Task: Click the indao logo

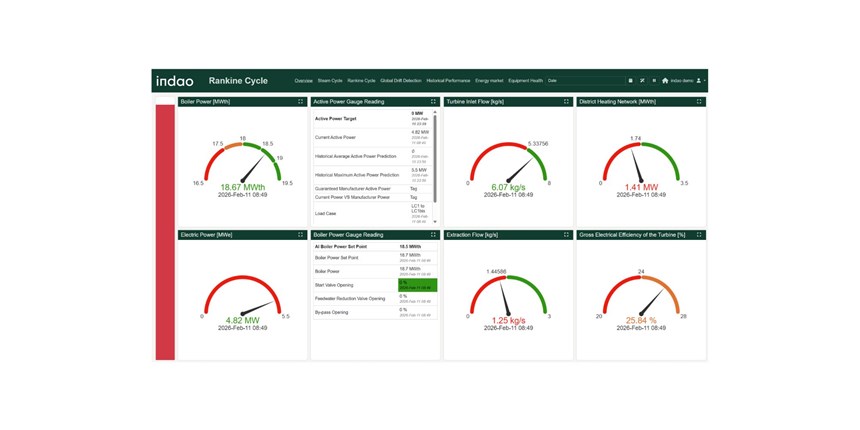Action: [x=176, y=81]
